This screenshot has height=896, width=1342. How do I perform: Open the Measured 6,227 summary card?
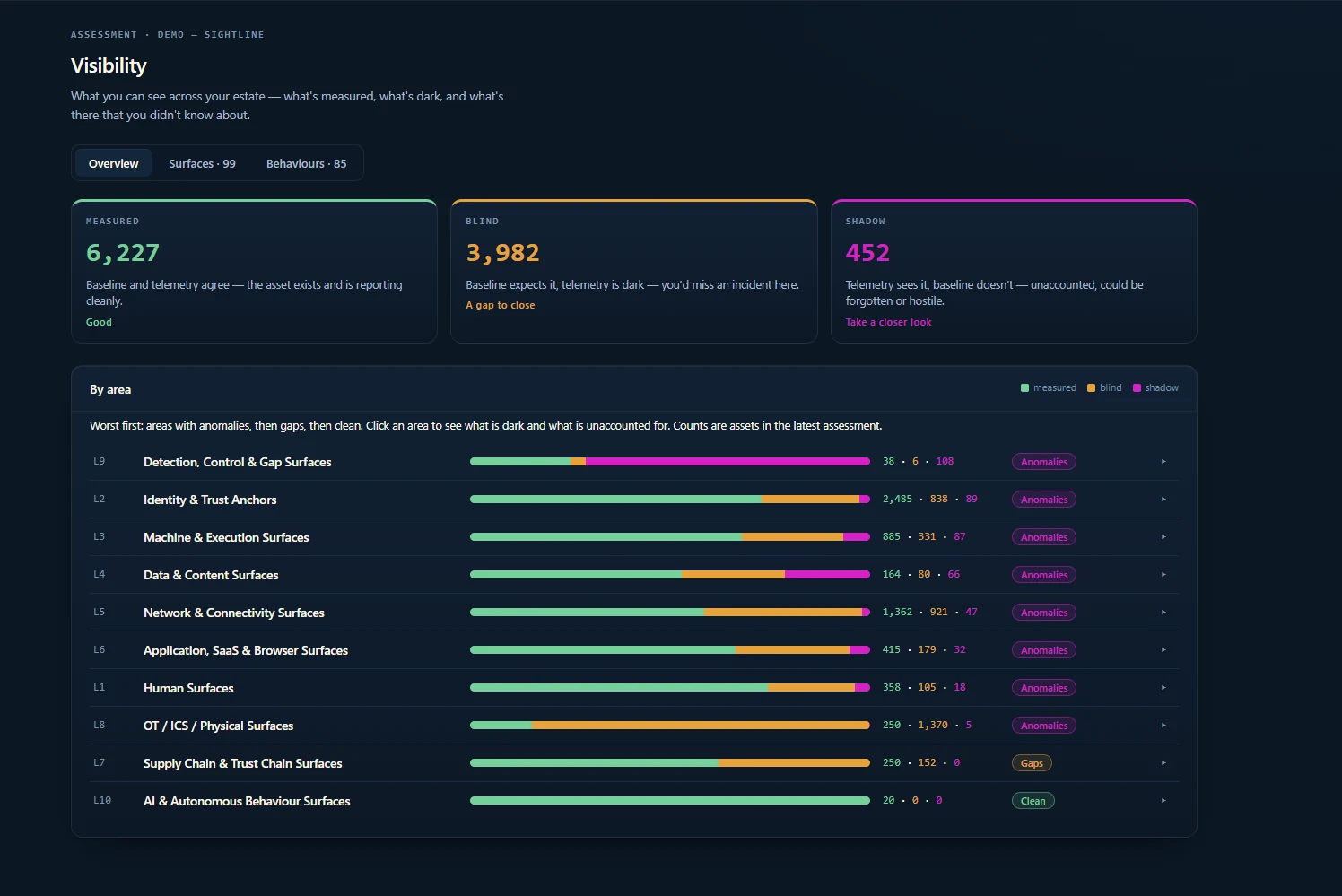coord(254,271)
